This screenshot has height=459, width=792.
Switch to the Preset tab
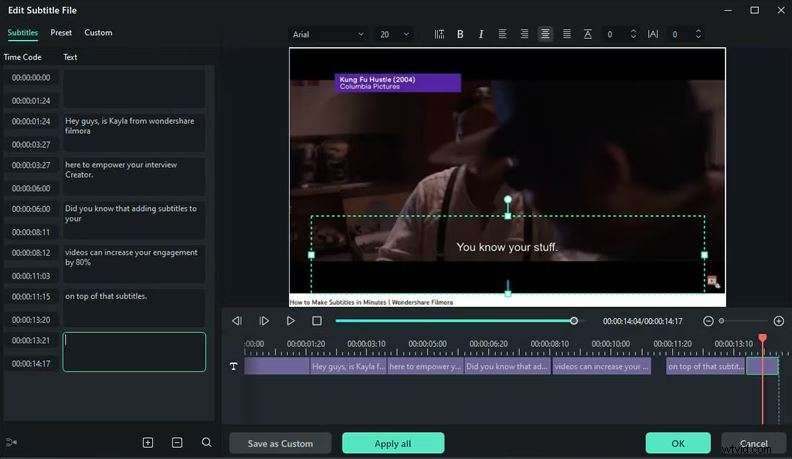pyautogui.click(x=61, y=32)
